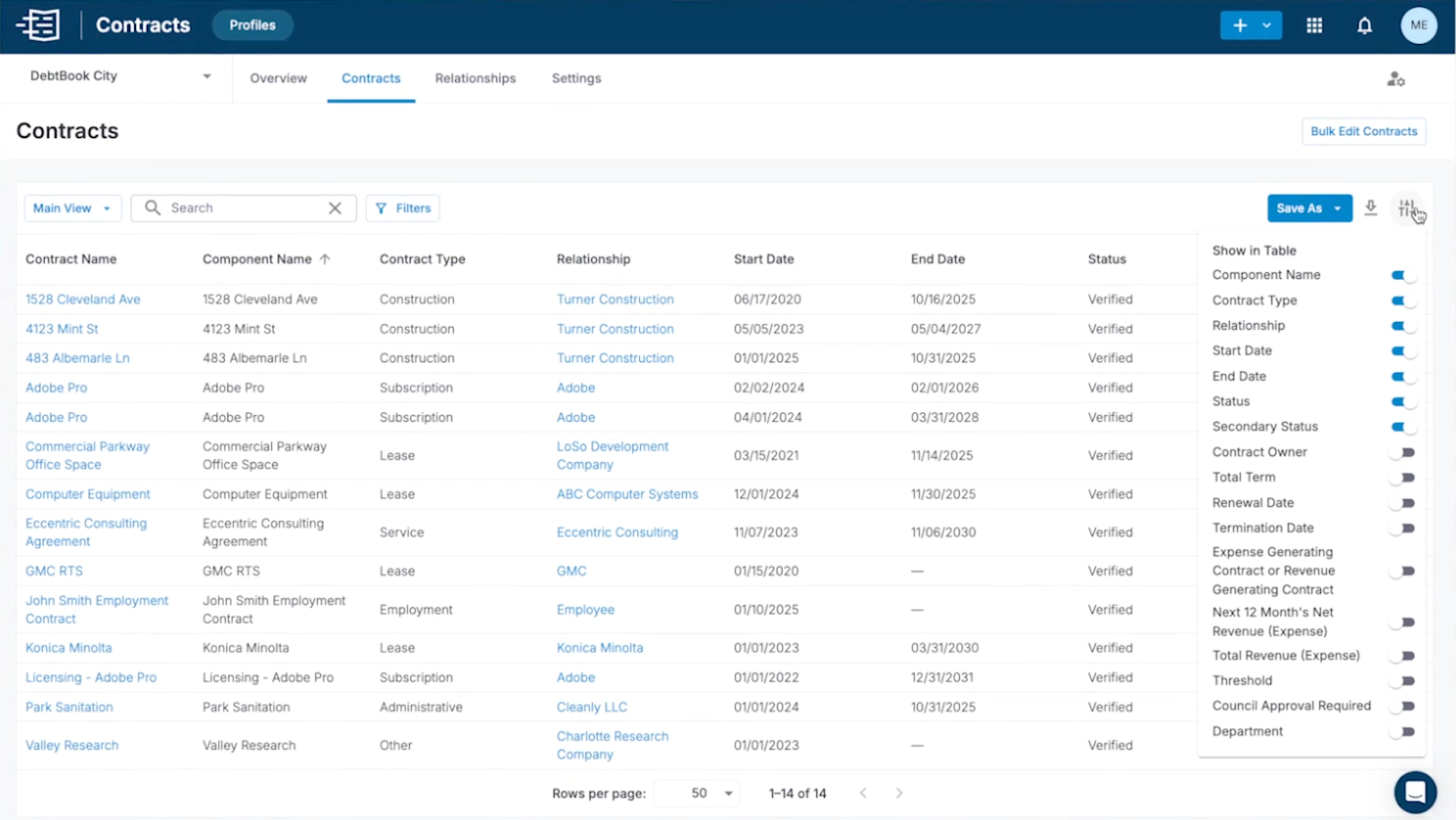
Task: Open the Rows per page dropdown
Action: pos(697,794)
